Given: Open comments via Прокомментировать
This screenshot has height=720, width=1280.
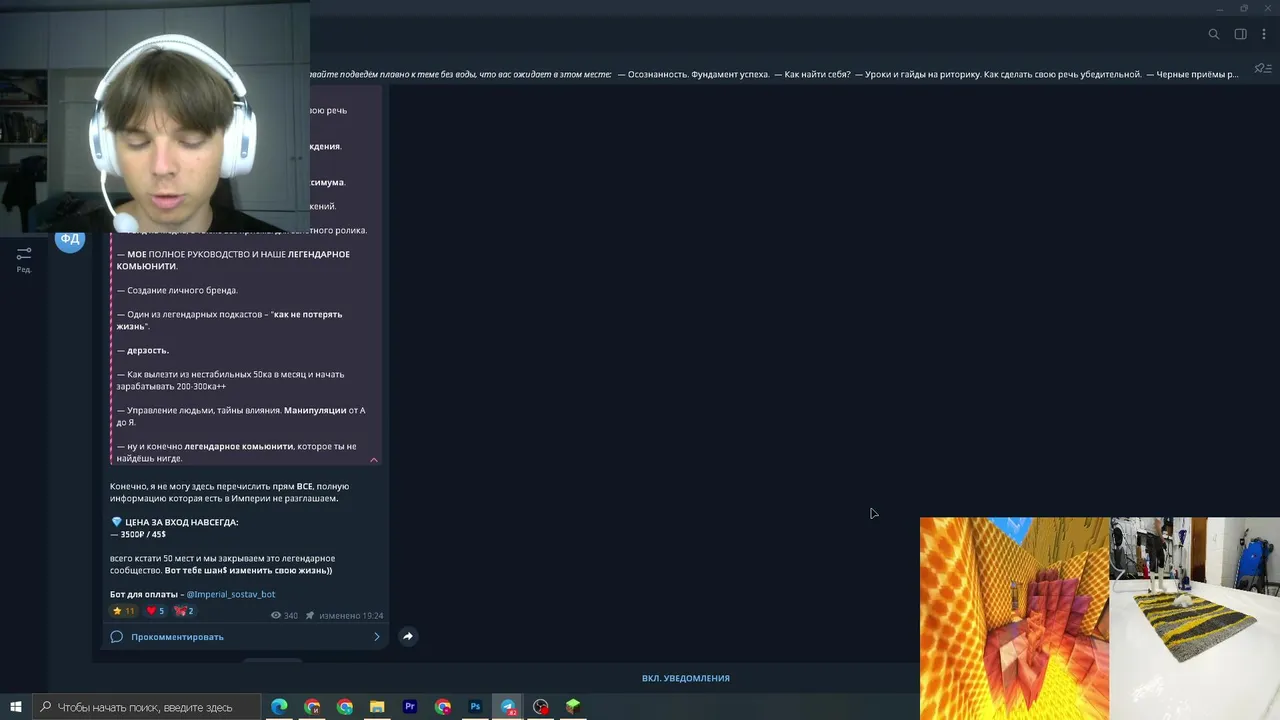Looking at the screenshot, I should click(177, 637).
